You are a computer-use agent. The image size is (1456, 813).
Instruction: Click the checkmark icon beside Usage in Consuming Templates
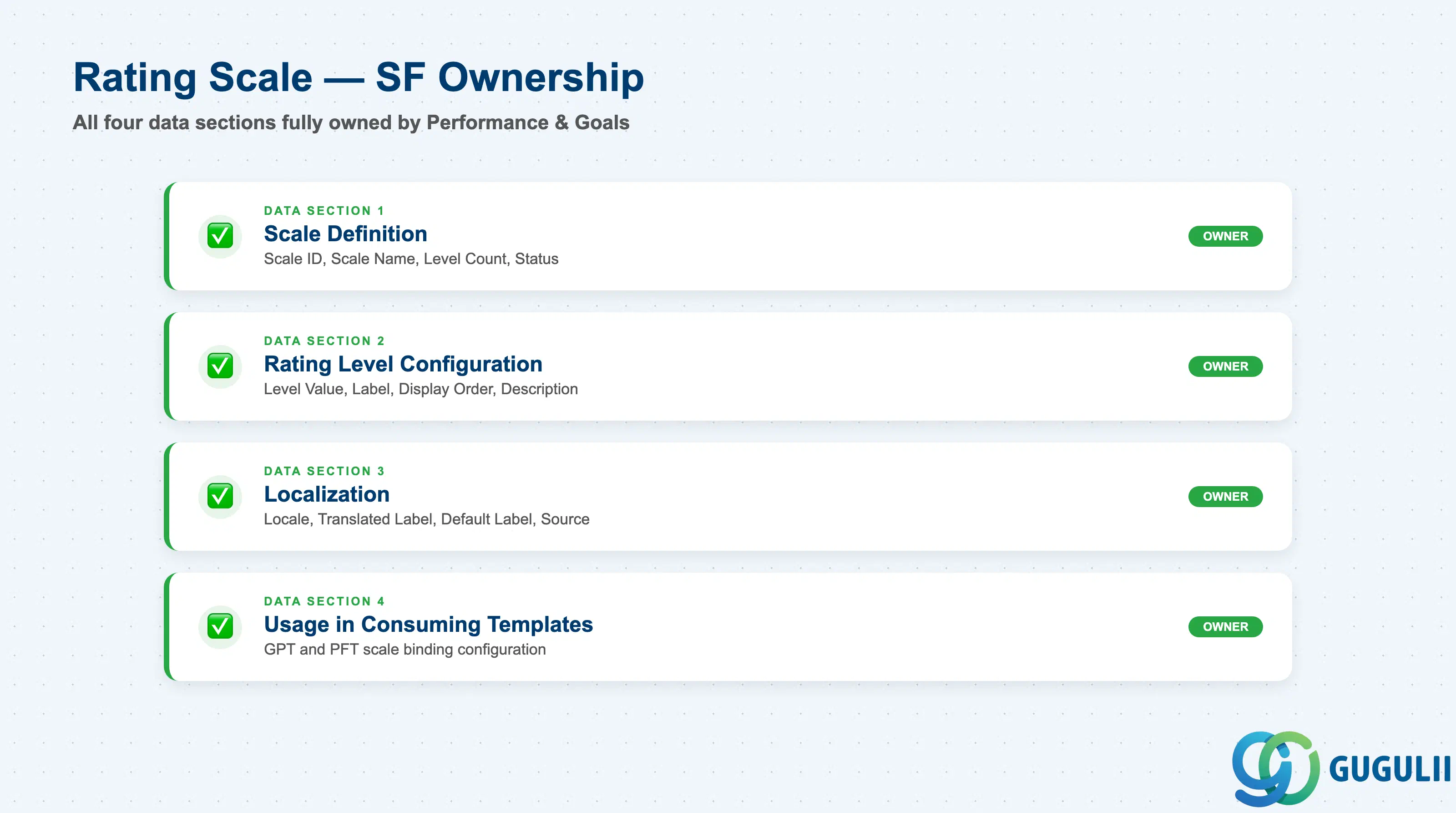tap(220, 626)
